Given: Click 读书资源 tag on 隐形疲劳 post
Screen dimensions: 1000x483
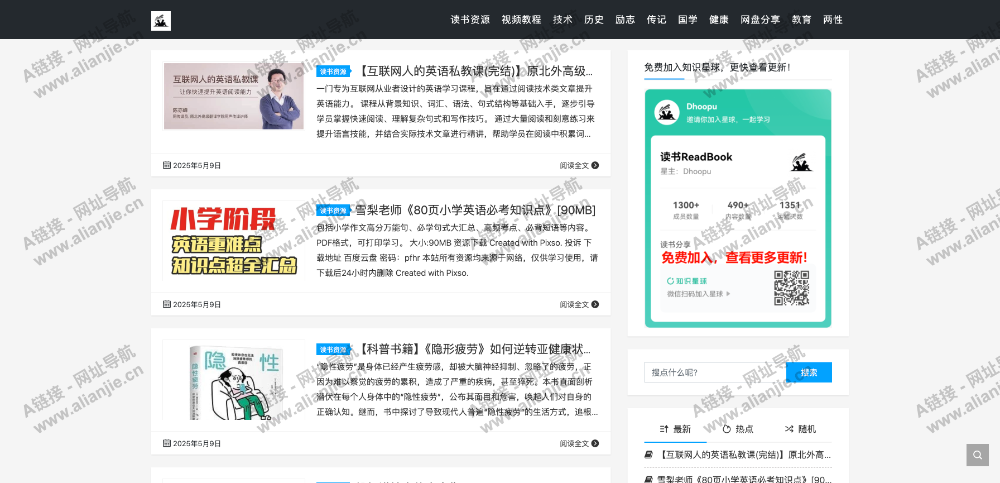Looking at the screenshot, I should click(333, 350).
